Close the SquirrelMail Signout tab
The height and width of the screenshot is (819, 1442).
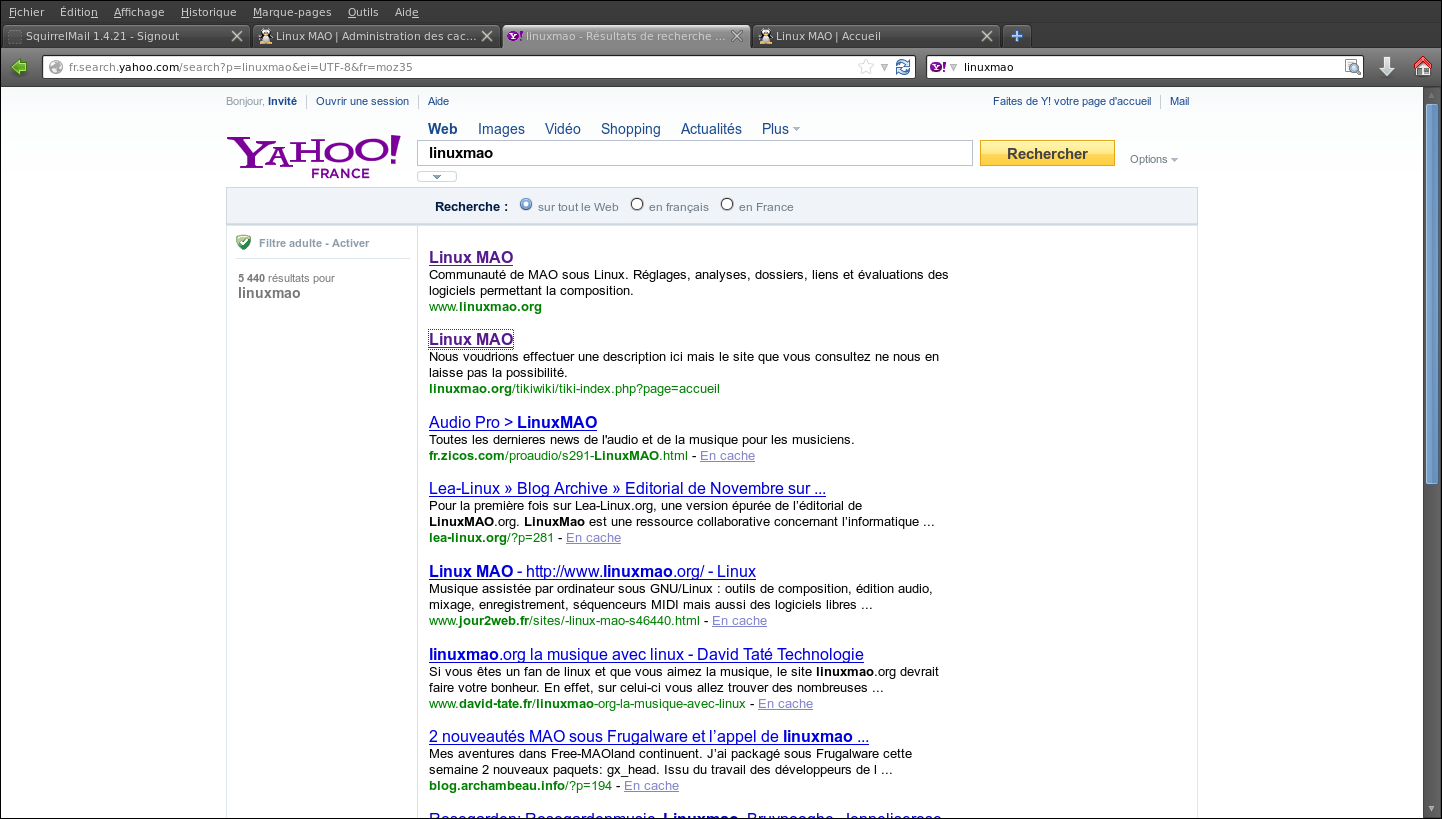pyautogui.click(x=237, y=36)
